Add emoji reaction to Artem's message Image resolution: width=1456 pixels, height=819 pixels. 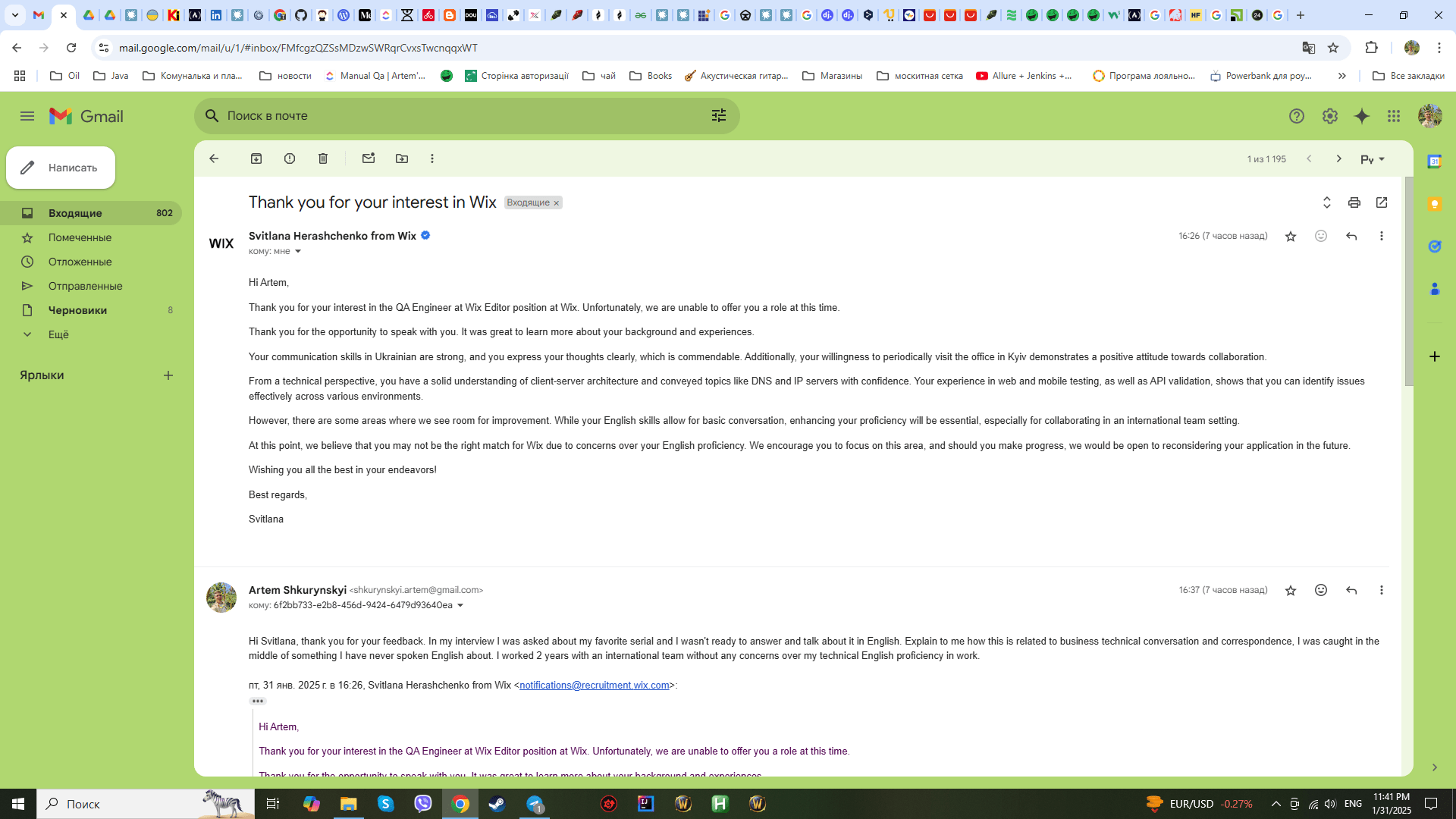click(1321, 591)
